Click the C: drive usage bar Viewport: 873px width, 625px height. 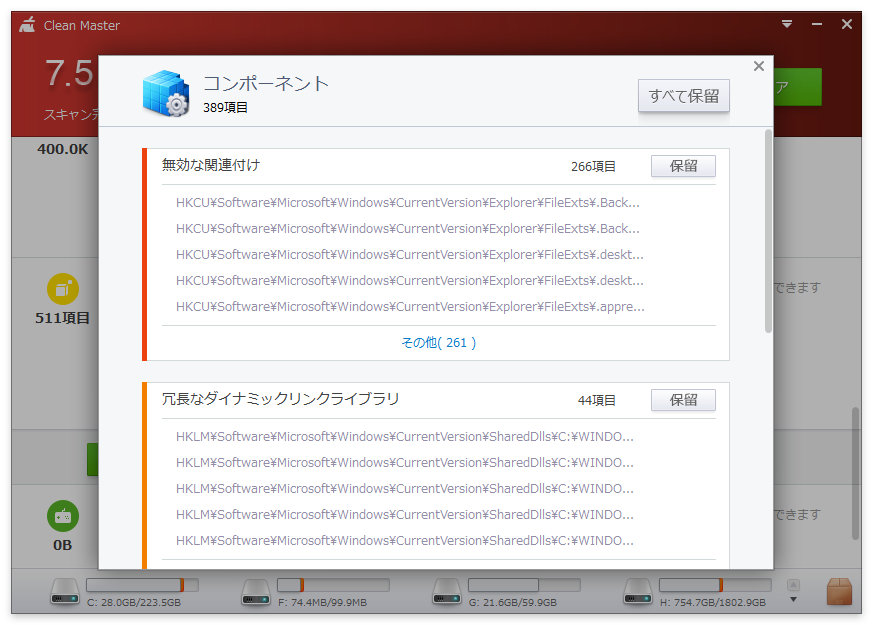pyautogui.click(x=140, y=584)
